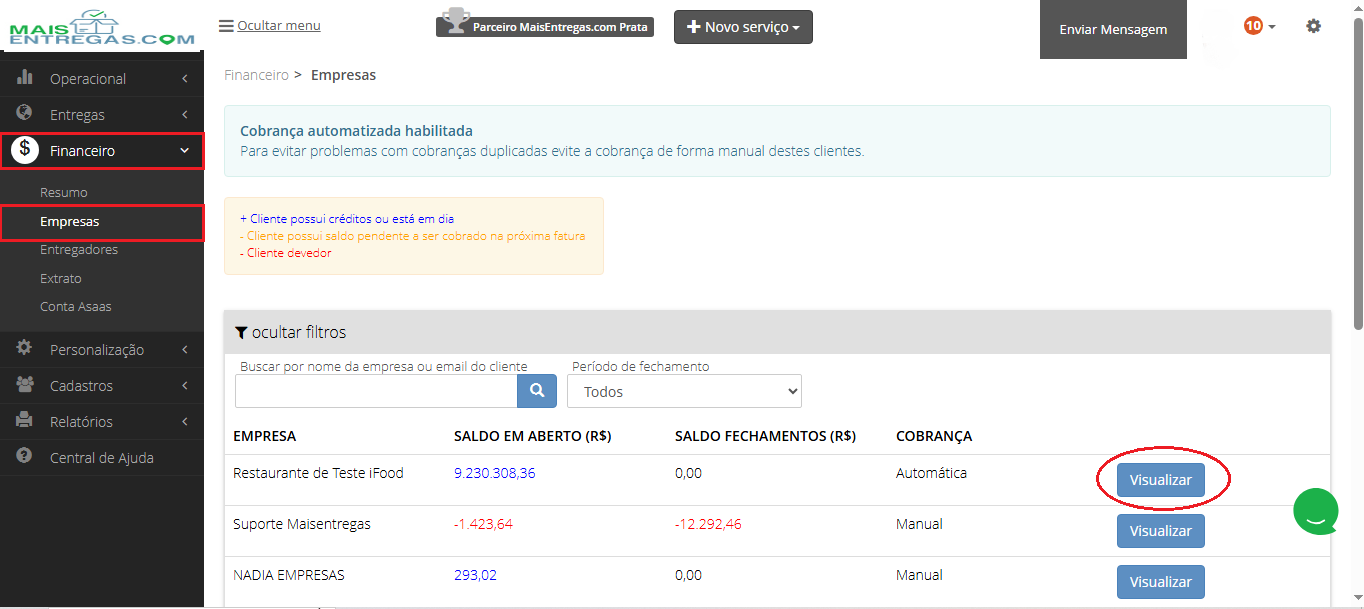Expand the Entregas menu chevron
This screenshot has height=609, width=1364.
coord(185,115)
